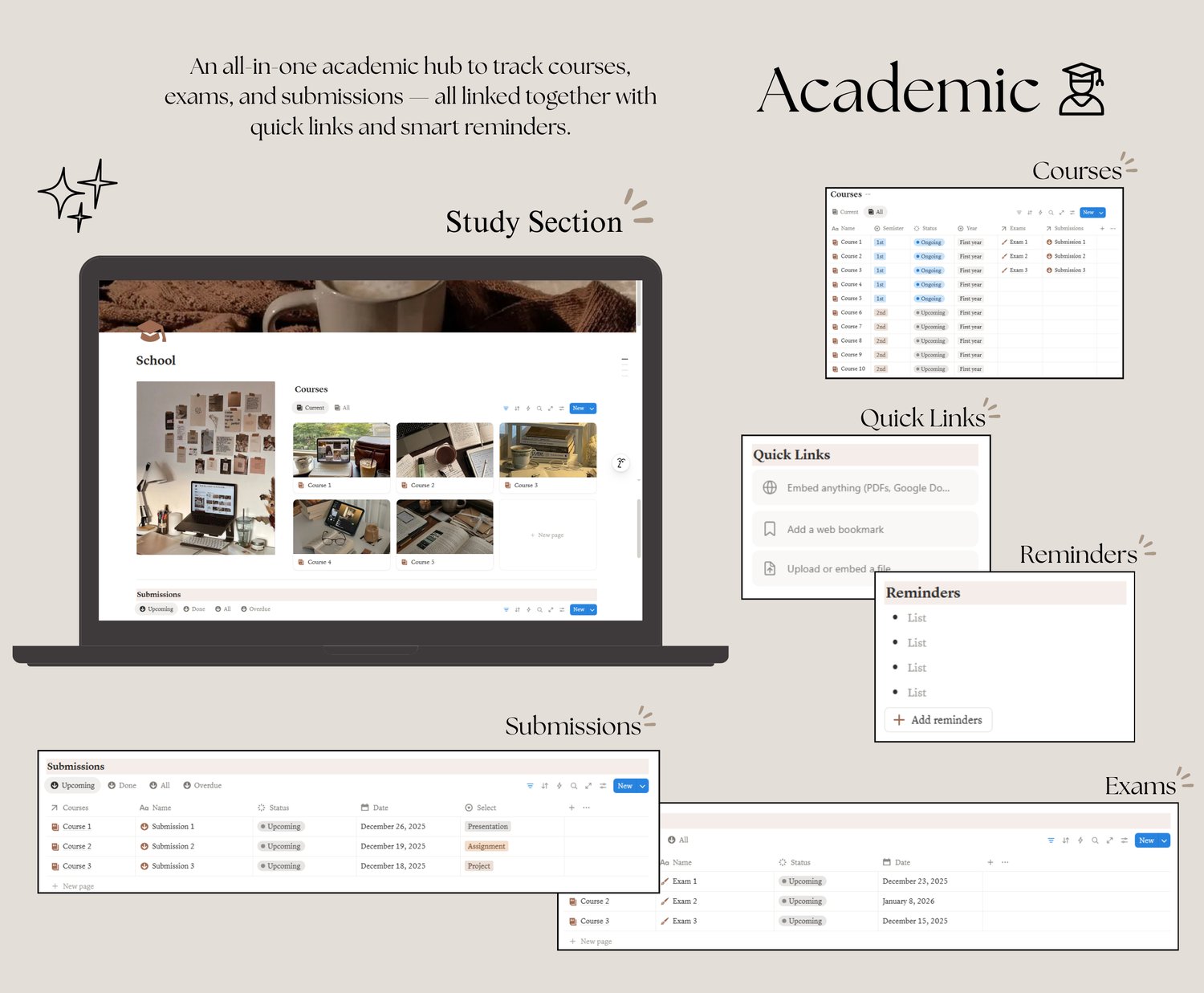Select the All view tab in Exams table
Viewport: 1204px width, 993px height.
(678, 840)
